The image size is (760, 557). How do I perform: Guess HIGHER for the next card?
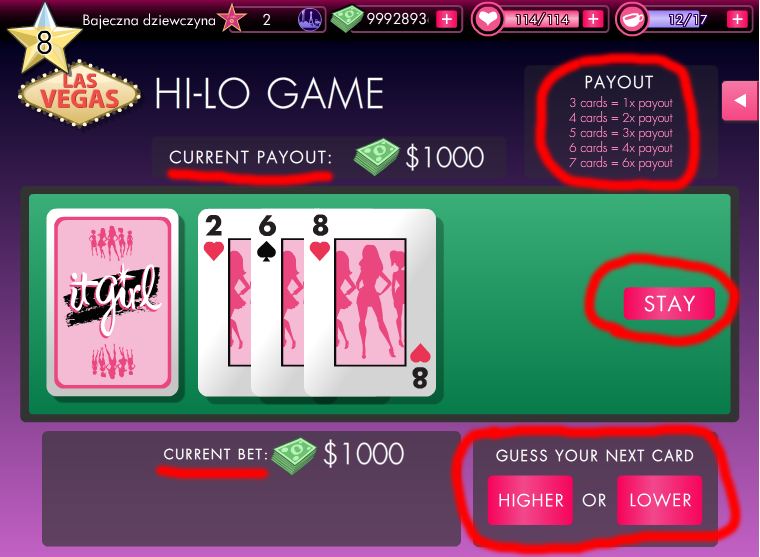pyautogui.click(x=530, y=500)
